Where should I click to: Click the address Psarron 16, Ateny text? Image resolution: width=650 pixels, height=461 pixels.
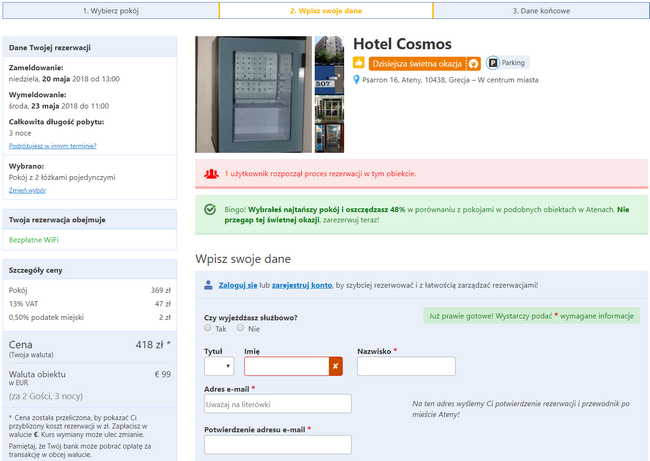tap(450, 80)
